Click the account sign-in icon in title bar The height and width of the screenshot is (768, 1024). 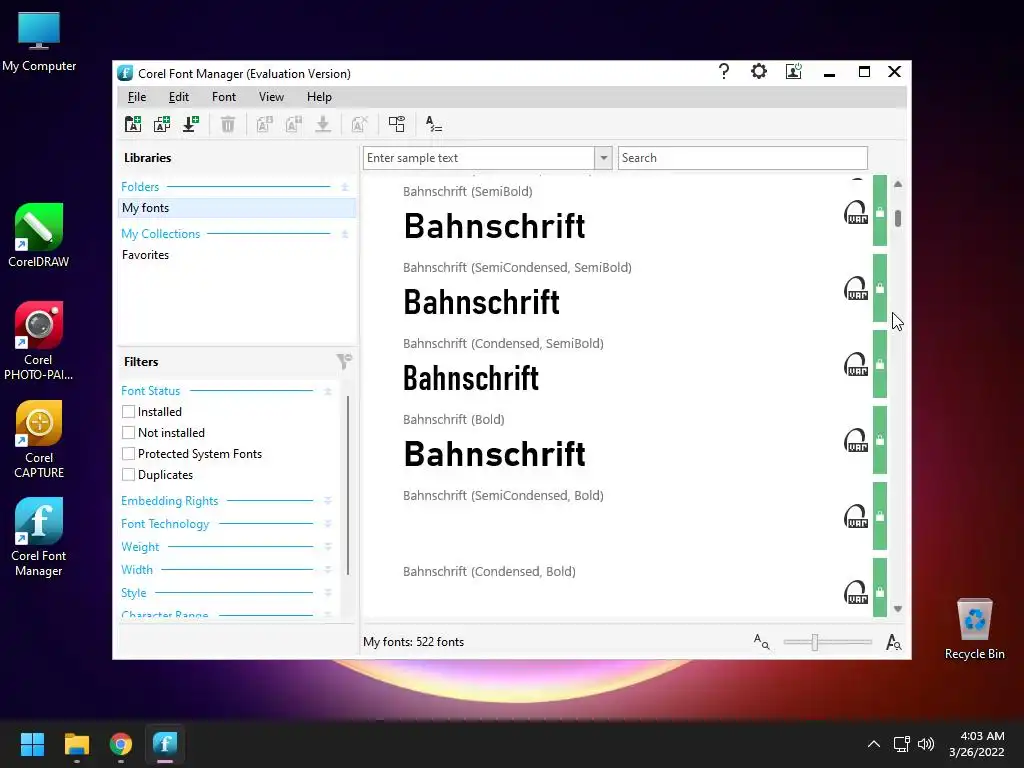pyautogui.click(x=793, y=72)
